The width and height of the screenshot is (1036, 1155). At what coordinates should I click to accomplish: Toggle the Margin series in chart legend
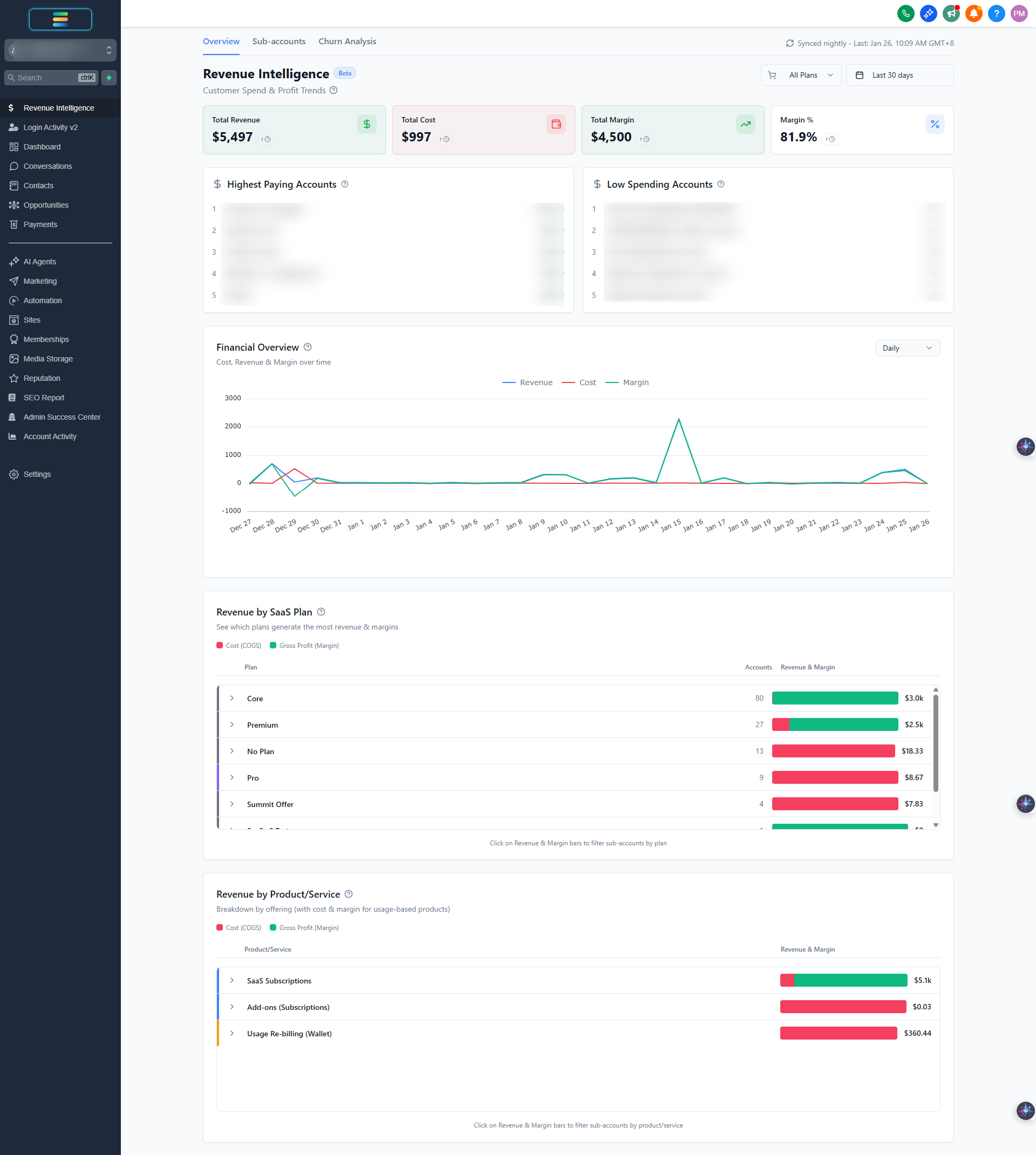tap(626, 382)
